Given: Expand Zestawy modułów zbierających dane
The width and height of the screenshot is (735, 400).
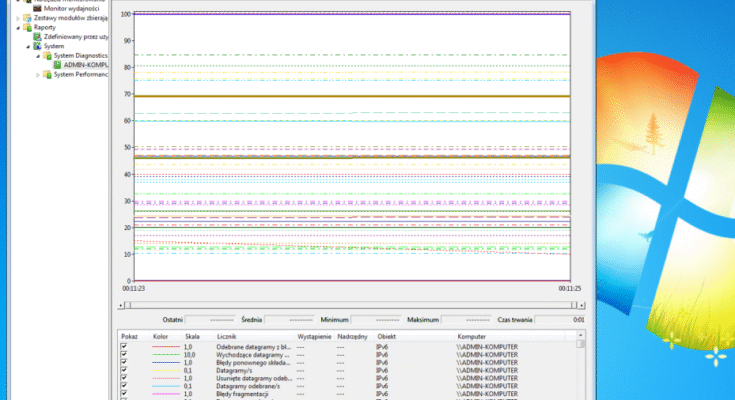Looking at the screenshot, I should [x=17, y=18].
